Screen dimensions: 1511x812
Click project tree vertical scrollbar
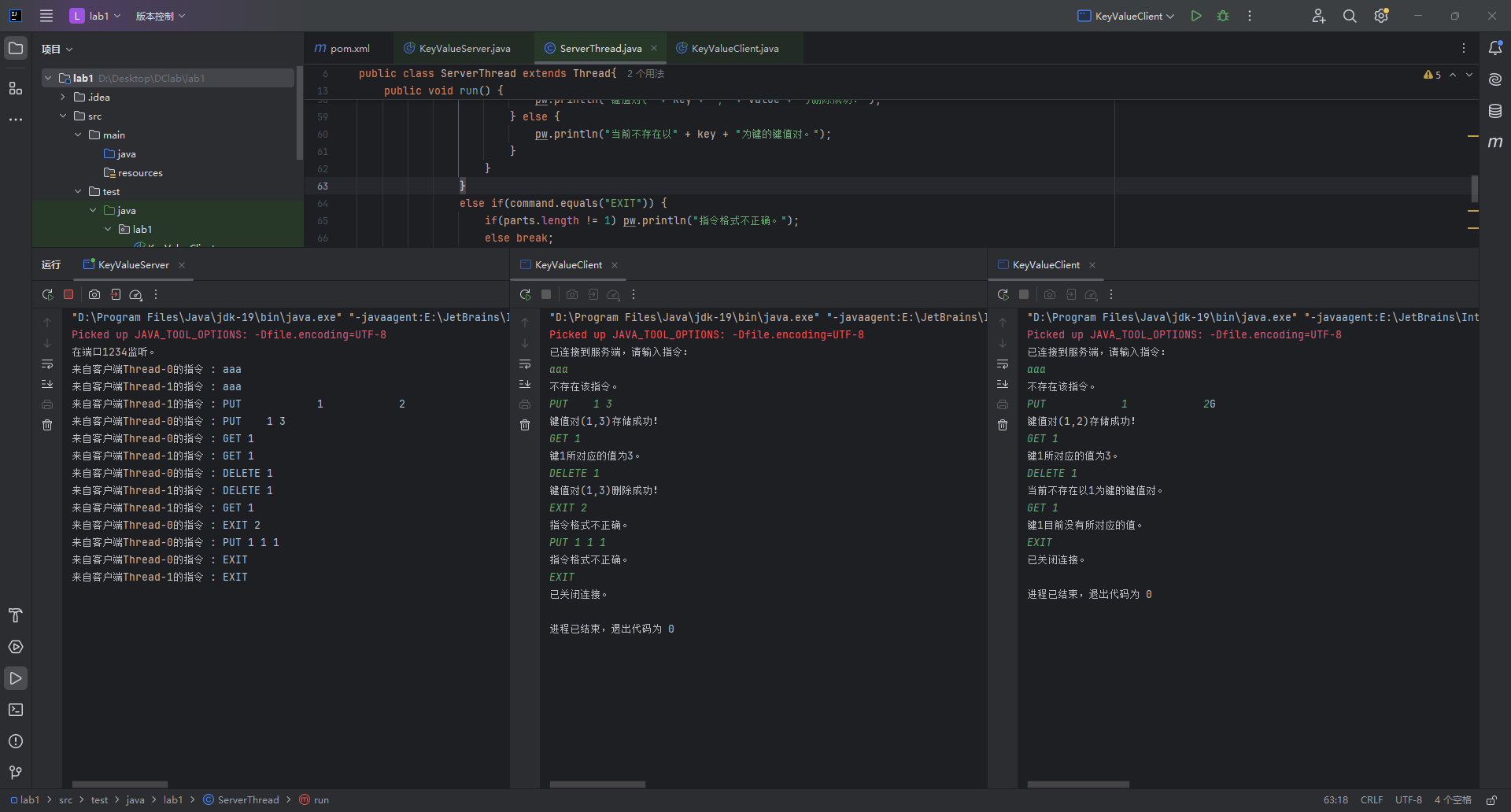[299, 114]
